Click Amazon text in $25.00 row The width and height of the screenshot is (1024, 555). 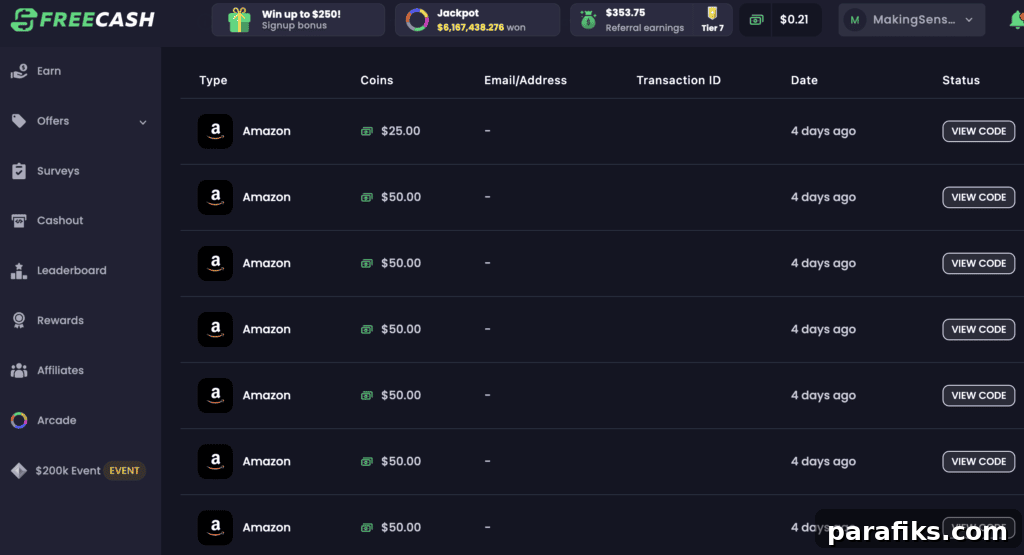(266, 131)
